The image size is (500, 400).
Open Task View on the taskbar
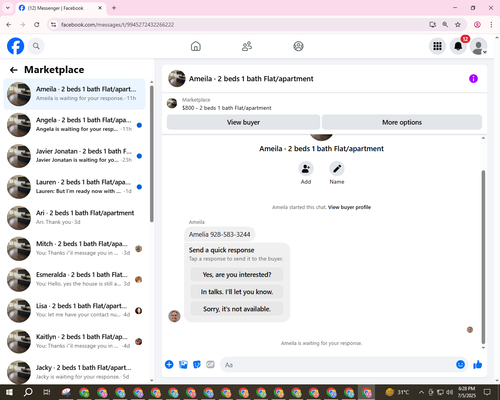(x=47, y=392)
